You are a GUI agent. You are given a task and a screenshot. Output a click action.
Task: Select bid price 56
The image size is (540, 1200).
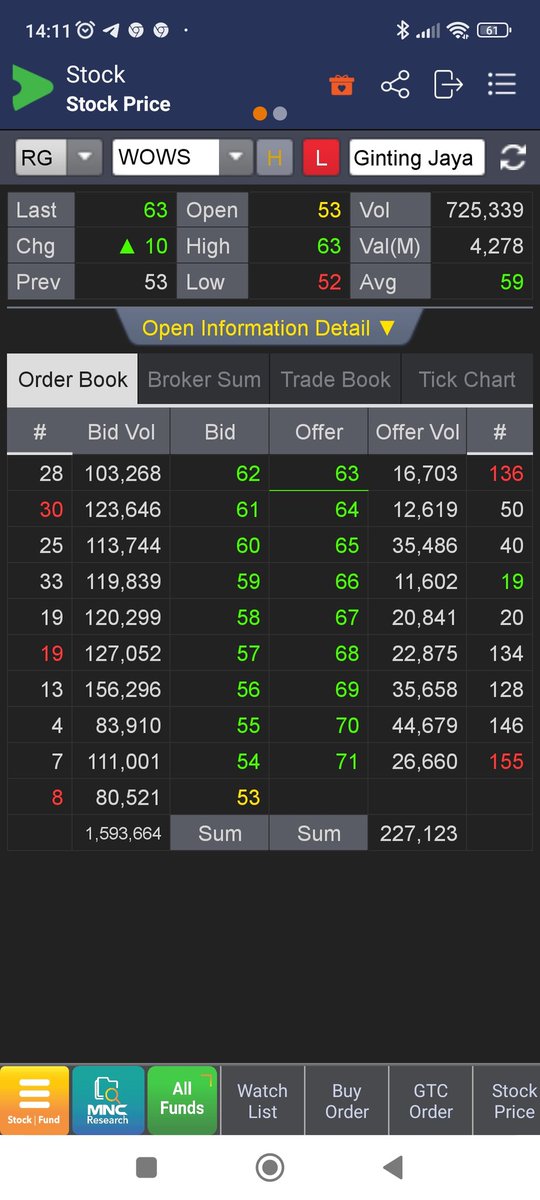coord(248,689)
